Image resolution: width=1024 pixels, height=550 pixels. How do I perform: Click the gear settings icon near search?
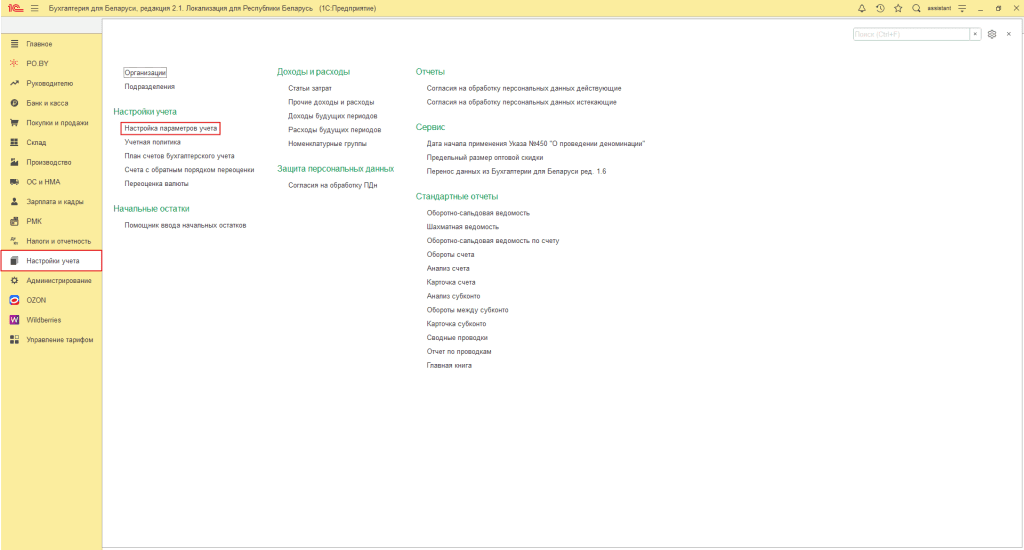coord(992,34)
